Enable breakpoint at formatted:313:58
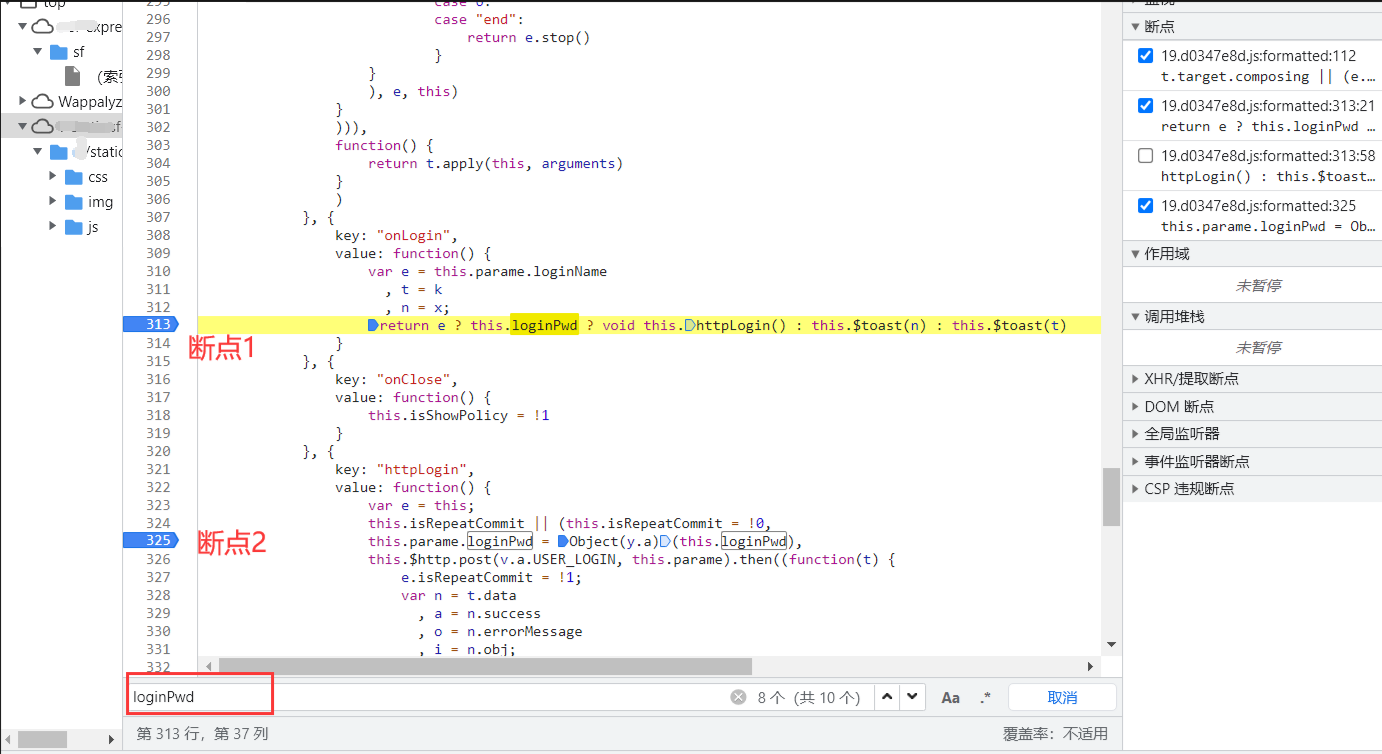Viewport: 1382px width, 754px height. pyautogui.click(x=1146, y=155)
